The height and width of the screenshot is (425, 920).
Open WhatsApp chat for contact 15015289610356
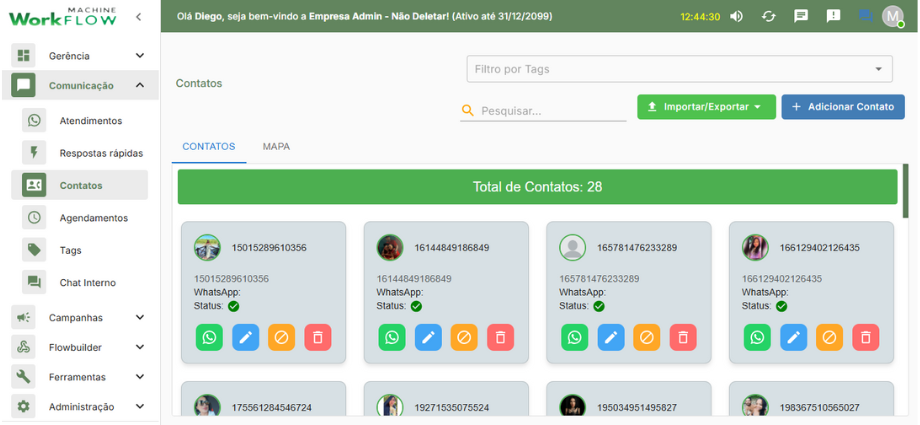209,338
